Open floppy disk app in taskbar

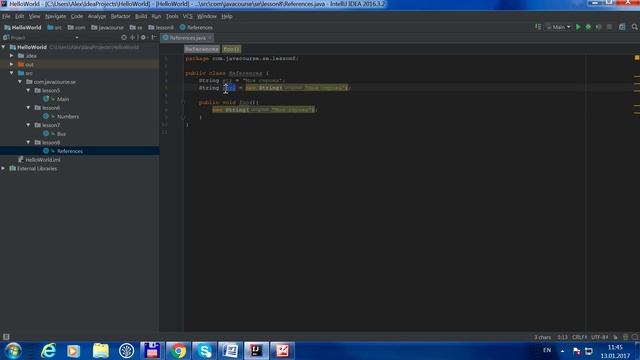click(x=152, y=351)
